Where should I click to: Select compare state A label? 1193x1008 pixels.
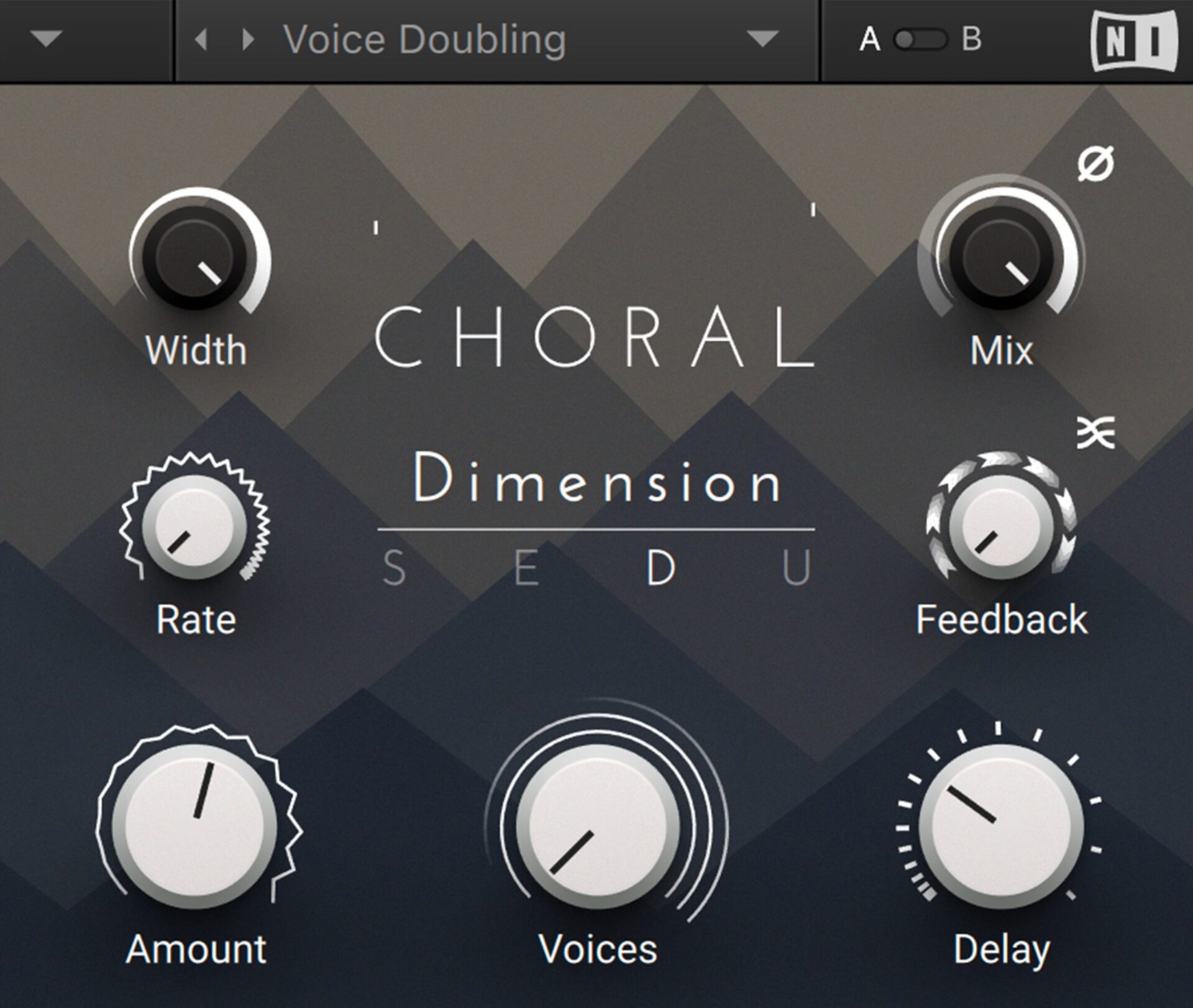pos(869,40)
